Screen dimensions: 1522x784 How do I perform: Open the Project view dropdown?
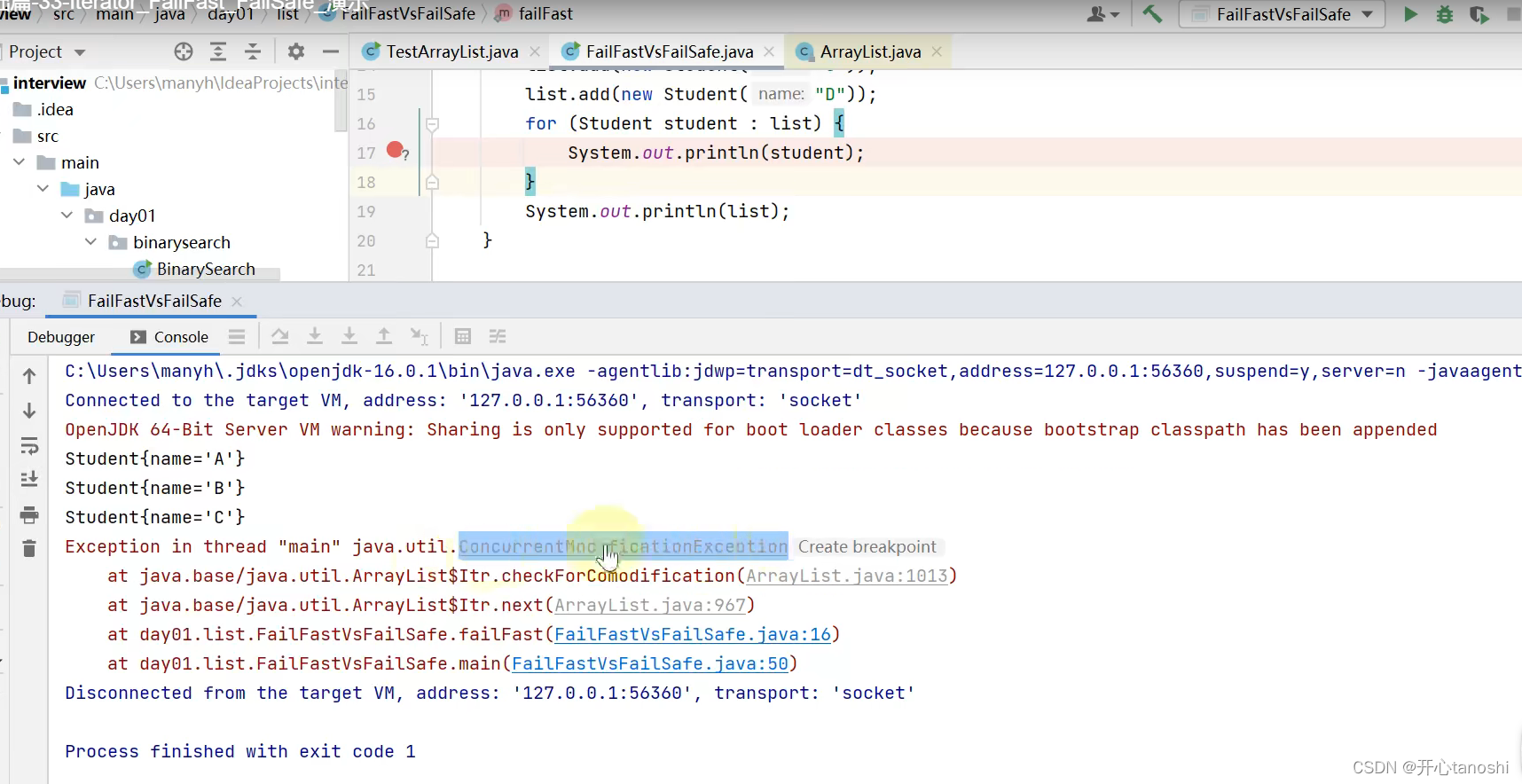(46, 51)
